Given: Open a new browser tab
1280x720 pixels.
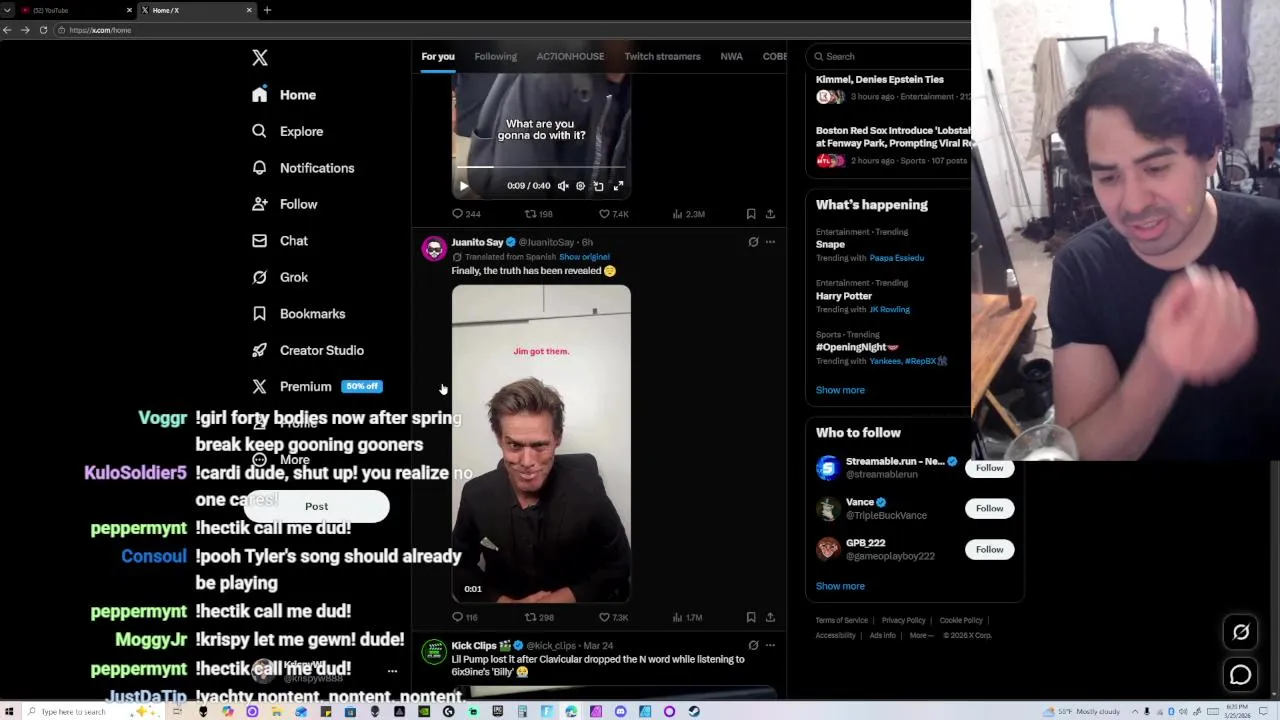Looking at the screenshot, I should coord(267,10).
